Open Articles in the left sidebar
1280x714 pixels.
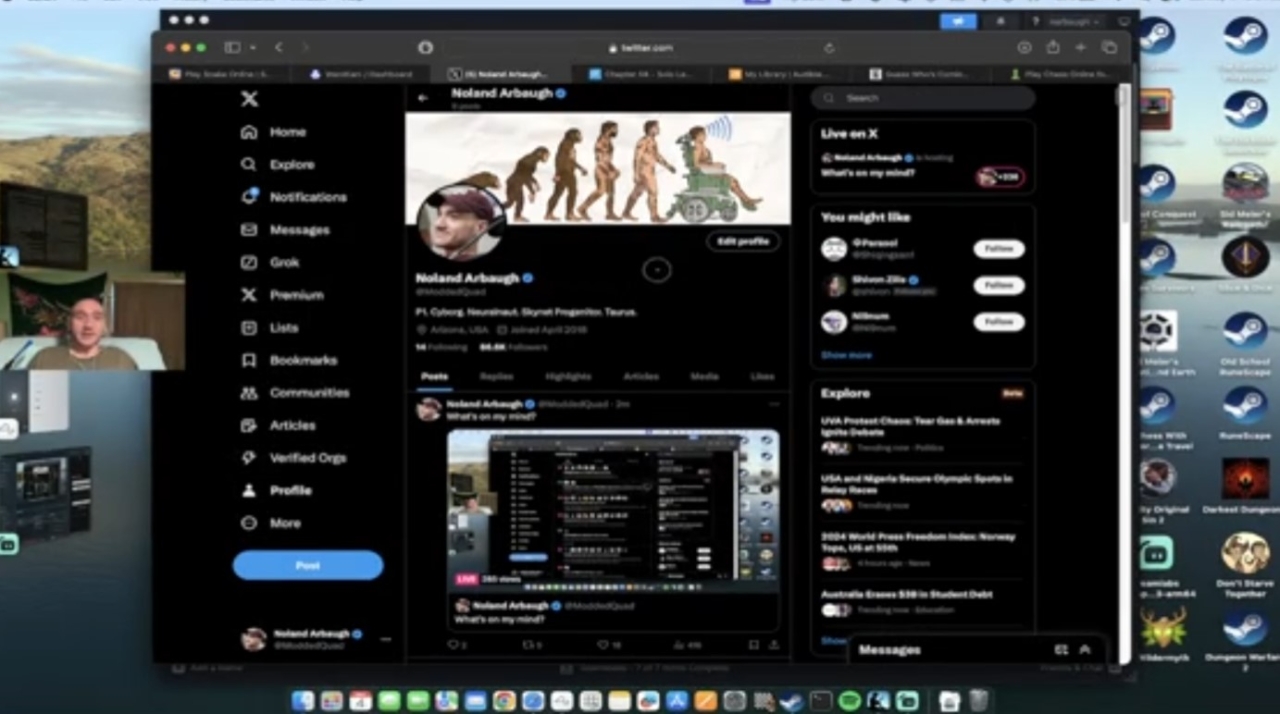pyautogui.click(x=278, y=425)
